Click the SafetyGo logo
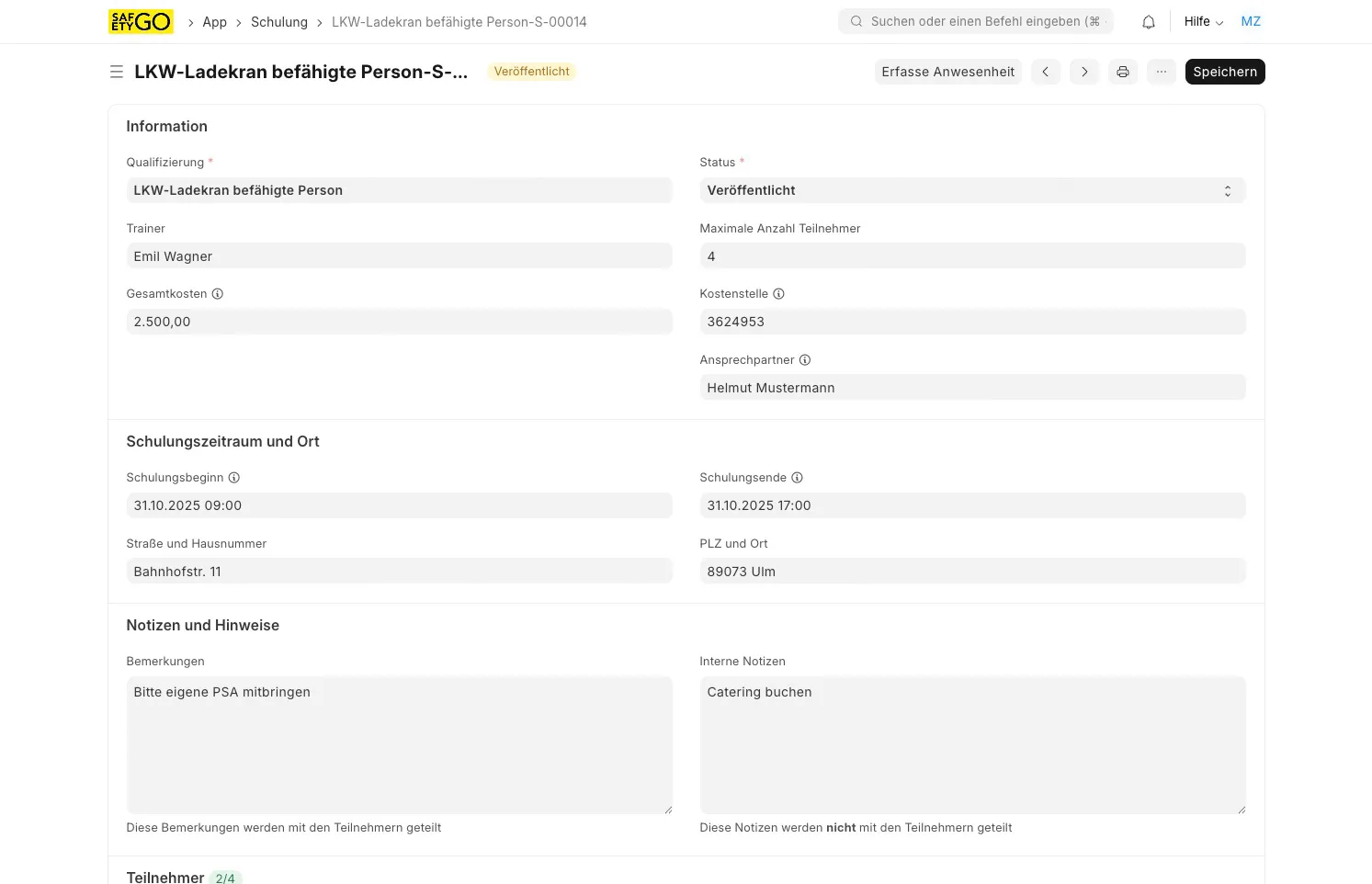1372x884 pixels. tap(140, 20)
